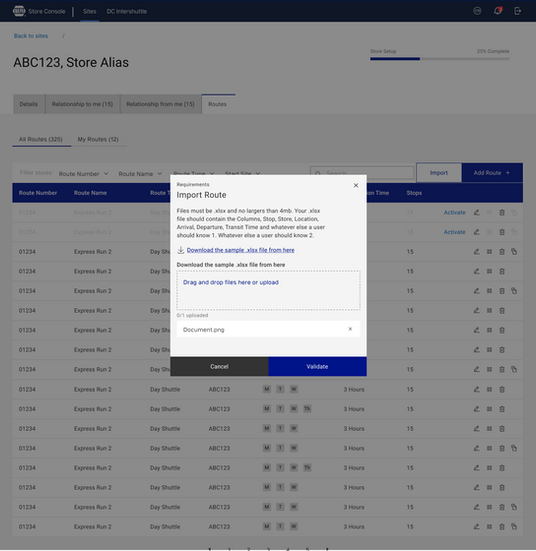Expand the Route Name filter dropdown
This screenshot has height=551, width=536.
pos(140,174)
